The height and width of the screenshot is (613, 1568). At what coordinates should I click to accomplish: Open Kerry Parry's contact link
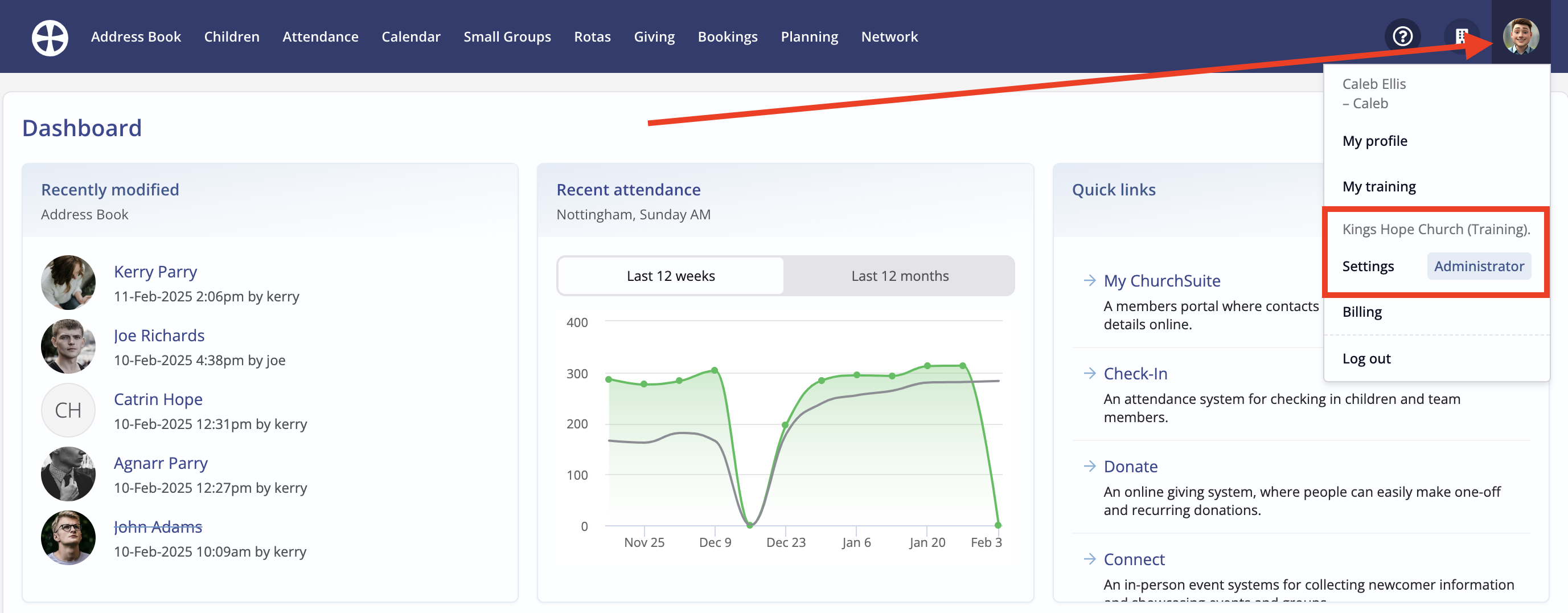155,271
